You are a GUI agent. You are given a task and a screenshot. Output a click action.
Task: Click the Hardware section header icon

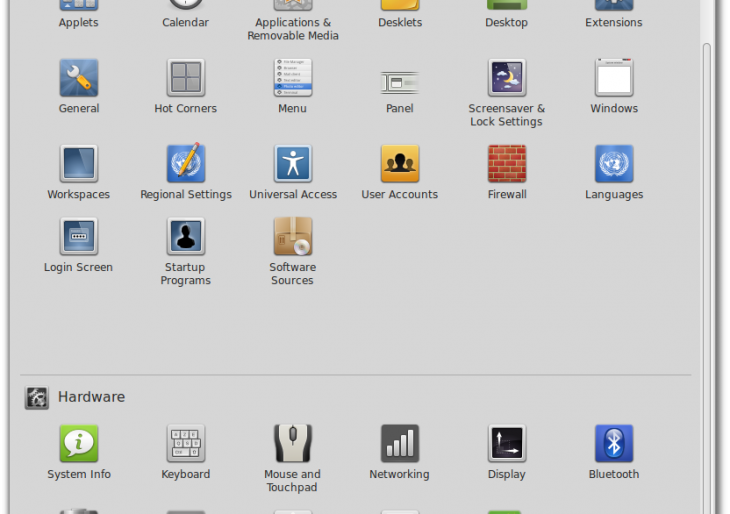point(37,398)
